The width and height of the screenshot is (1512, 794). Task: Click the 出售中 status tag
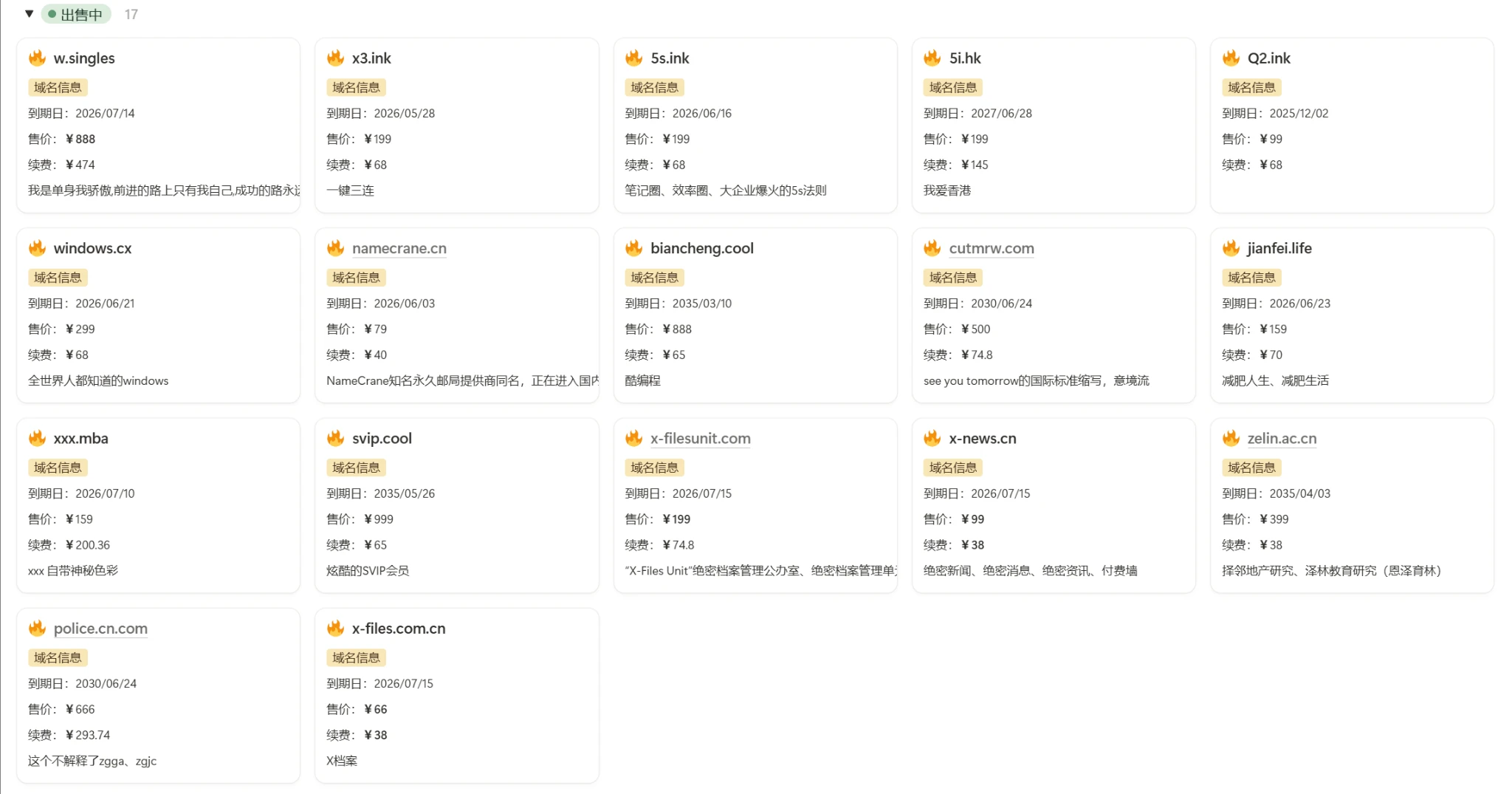[76, 14]
